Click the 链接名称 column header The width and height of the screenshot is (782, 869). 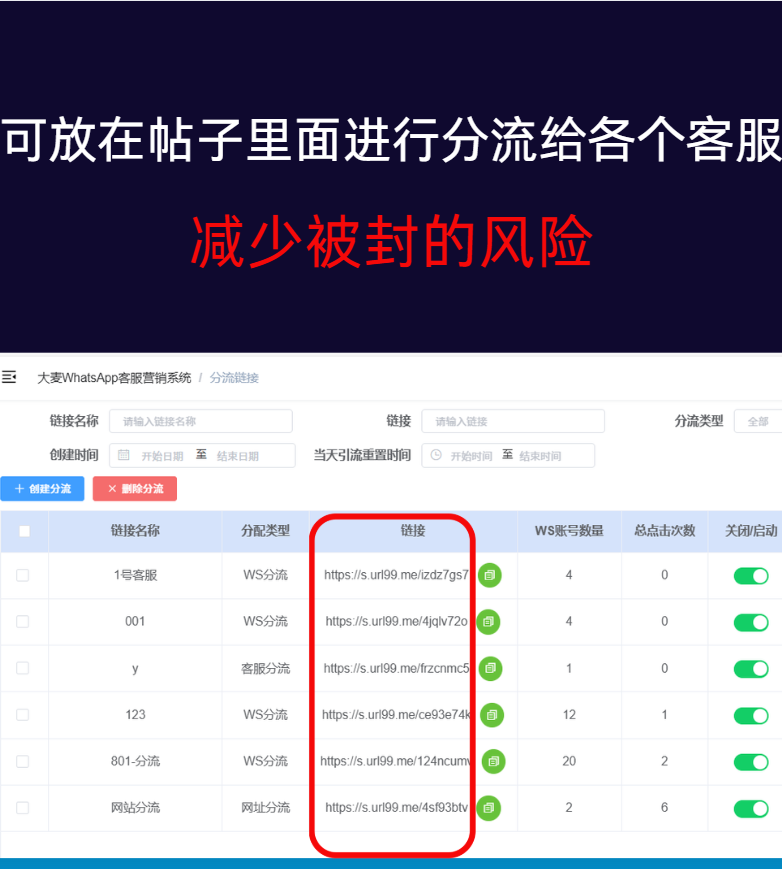click(135, 530)
